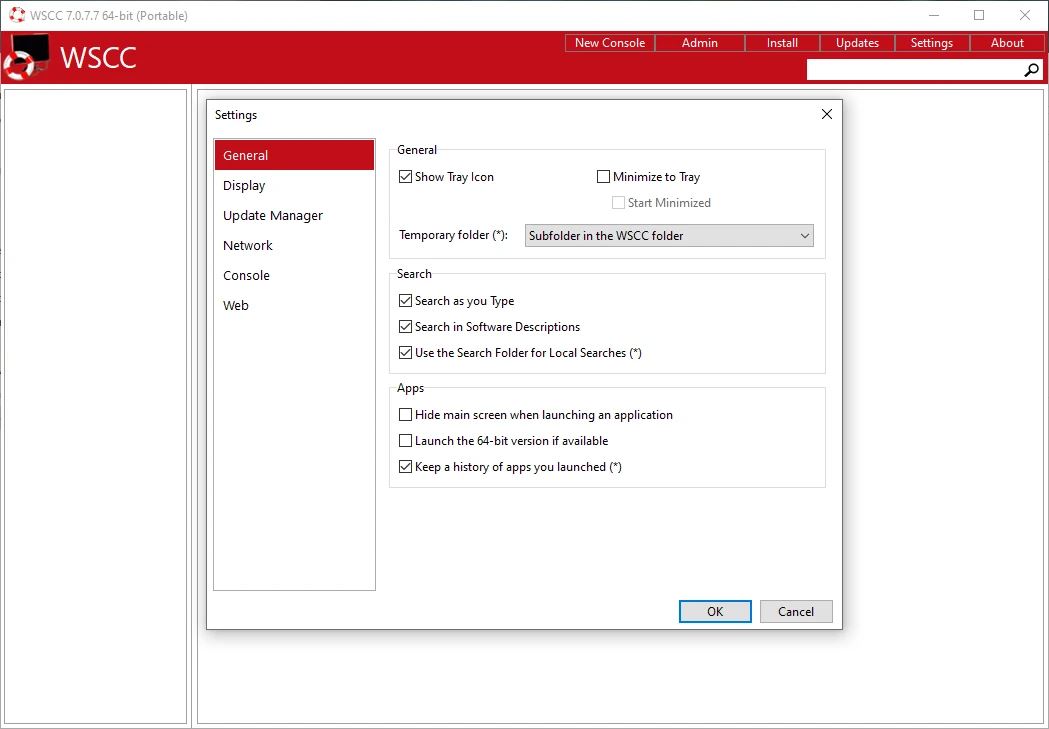Toggle the Show Tray Icon checkbox
The image size is (1049, 729).
[x=406, y=177]
